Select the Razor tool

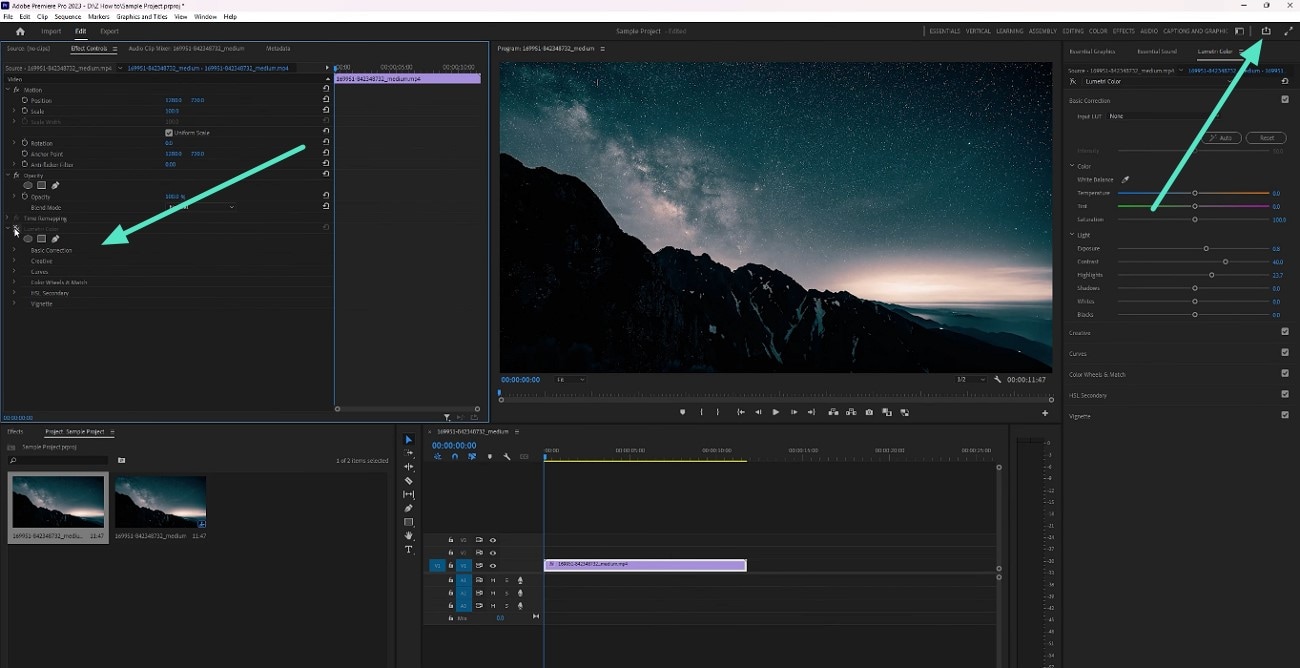click(409, 481)
